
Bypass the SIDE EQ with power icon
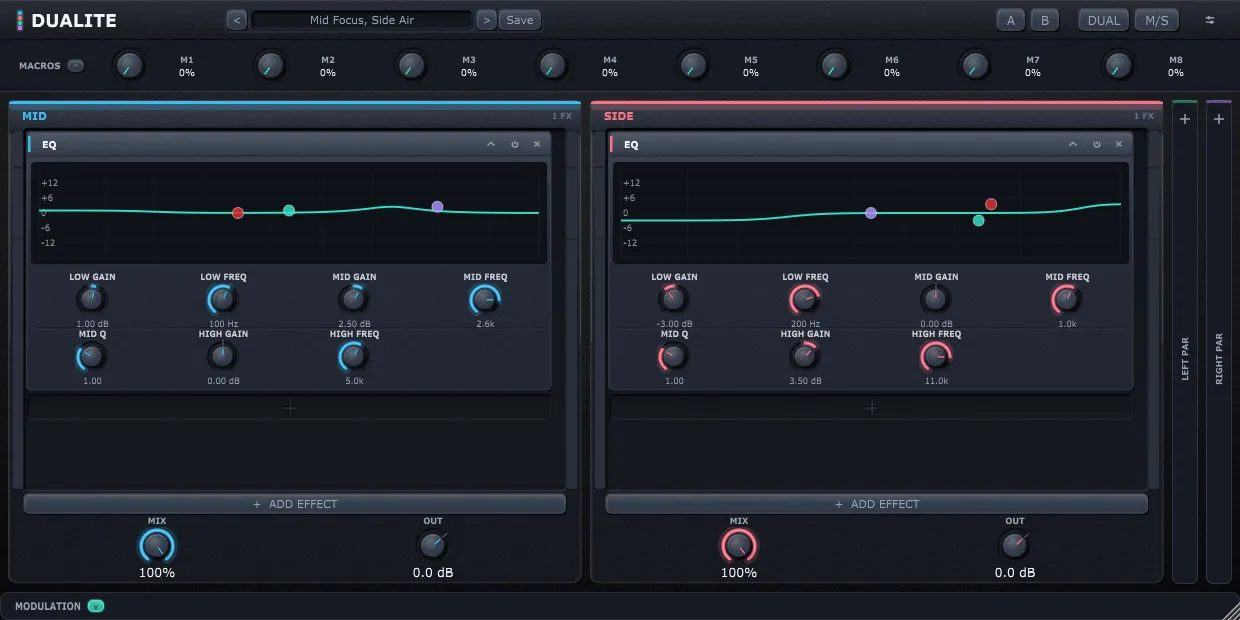point(1097,144)
